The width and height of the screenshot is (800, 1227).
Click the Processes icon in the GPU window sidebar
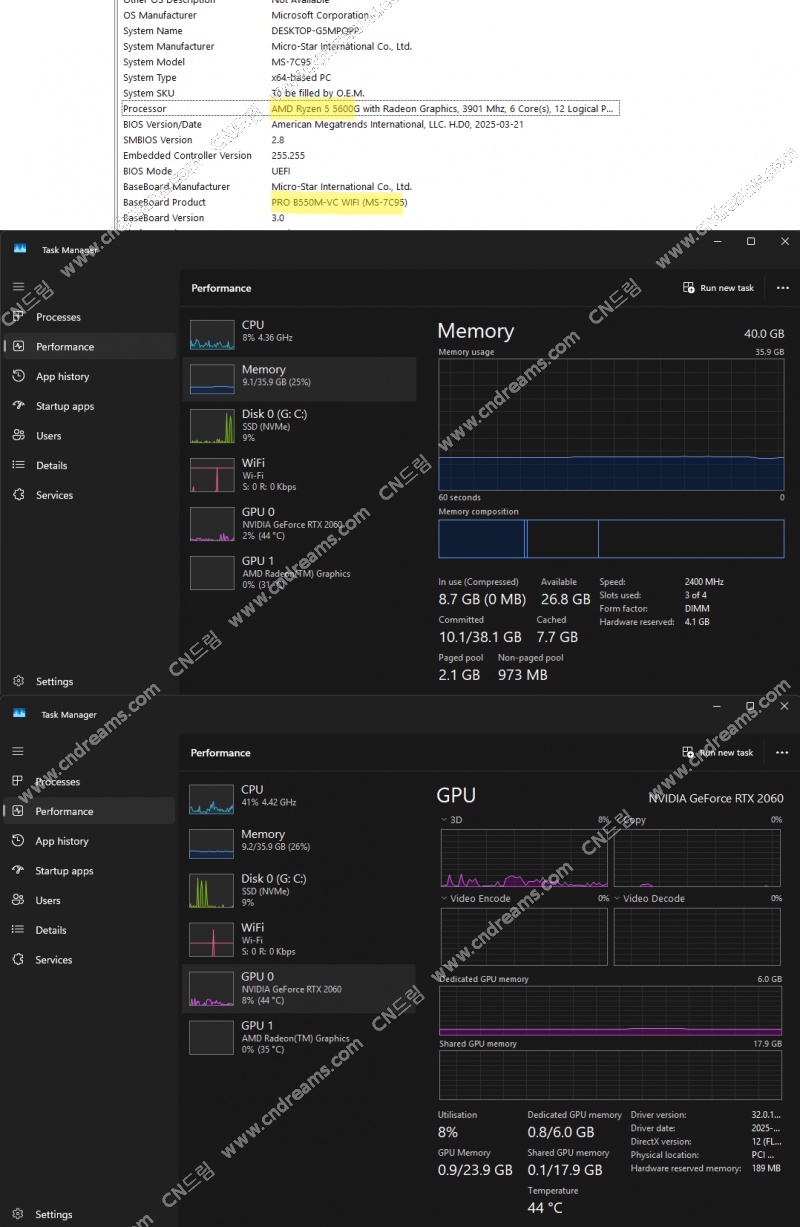[x=18, y=781]
